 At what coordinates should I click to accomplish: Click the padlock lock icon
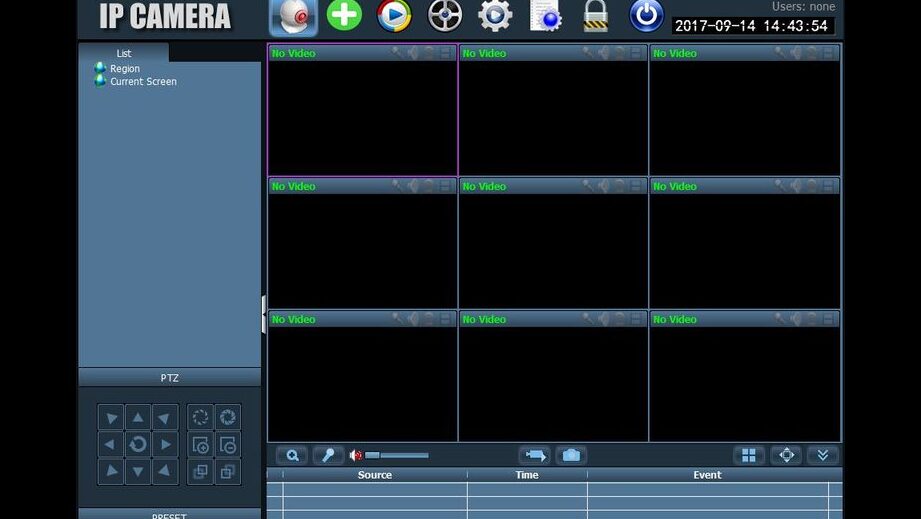[596, 16]
